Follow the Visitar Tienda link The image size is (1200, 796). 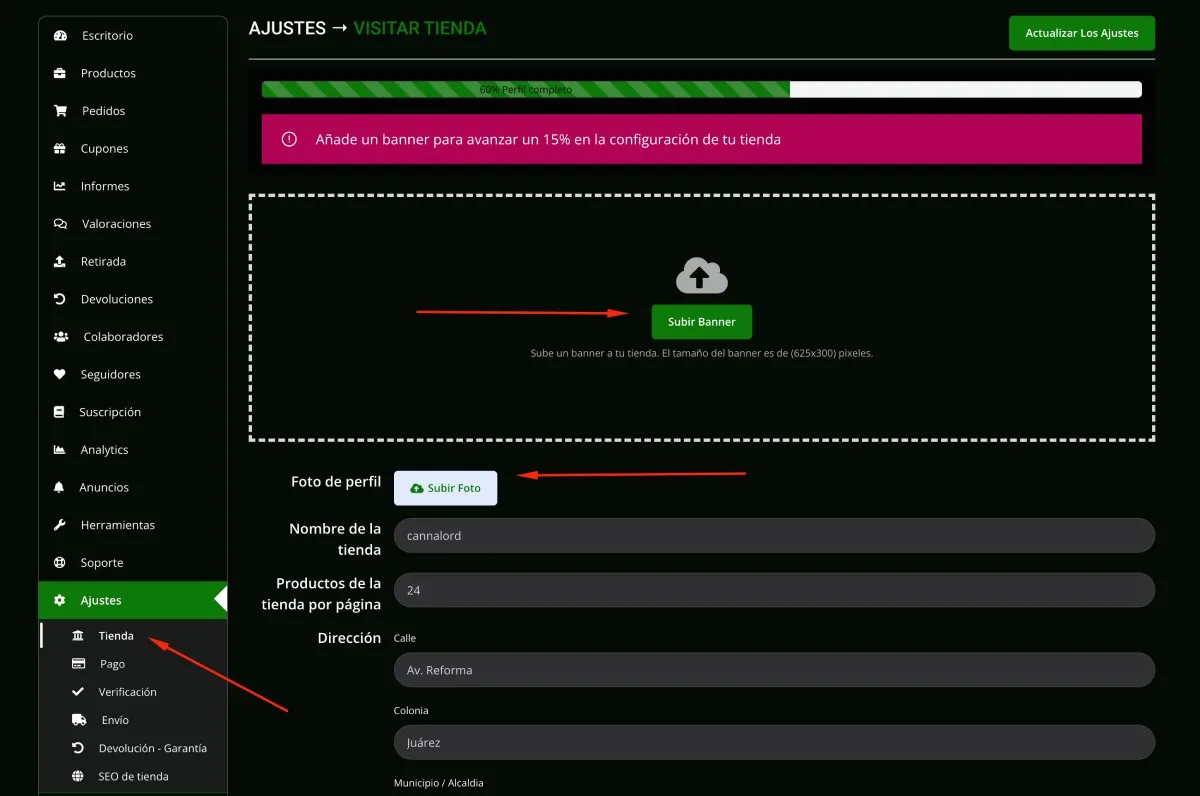coord(420,28)
